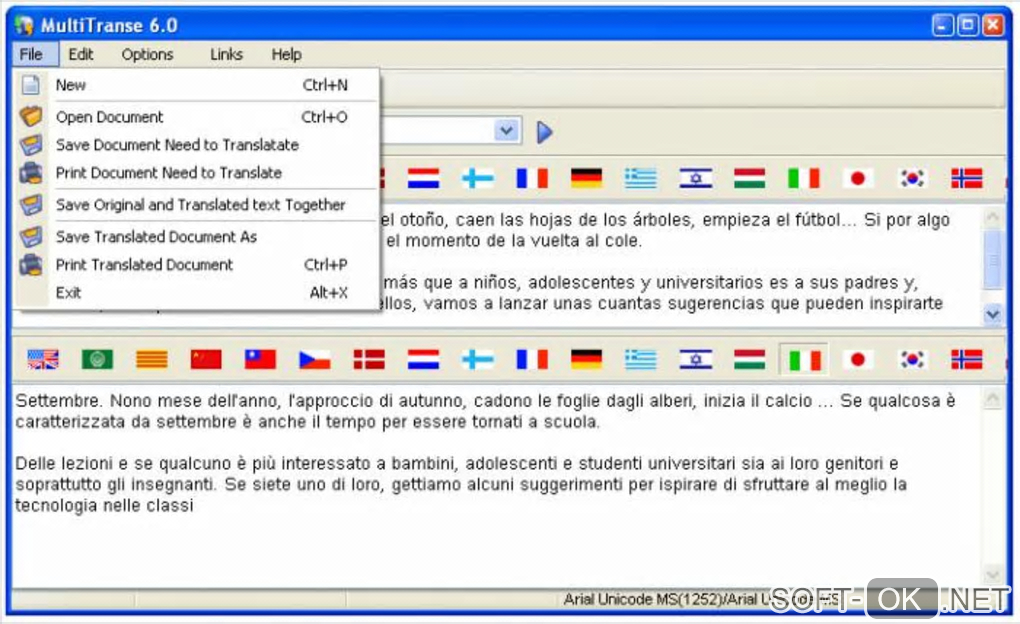The height and width of the screenshot is (624, 1020).
Task: Choose Save Translated Document As
Action: (x=196, y=237)
